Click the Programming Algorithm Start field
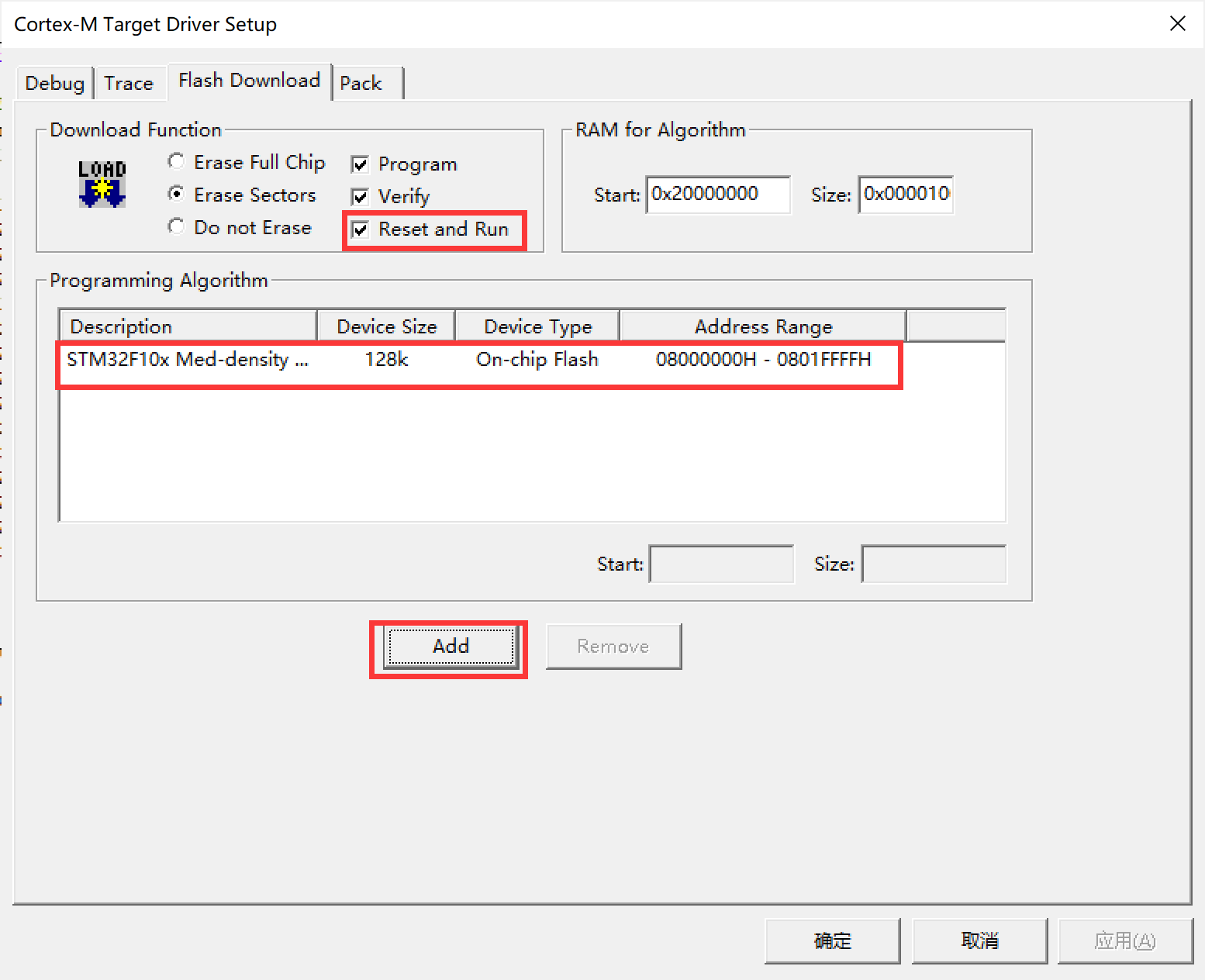 pyautogui.click(x=722, y=564)
